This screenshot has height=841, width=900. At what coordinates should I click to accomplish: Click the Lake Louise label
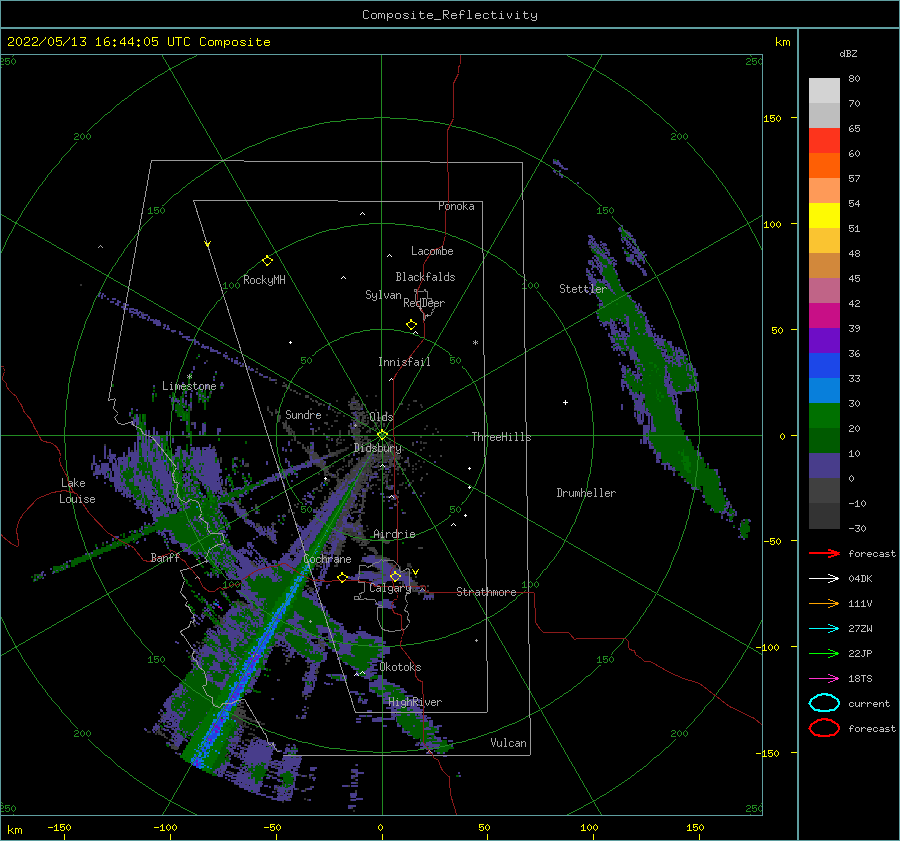click(x=77, y=491)
